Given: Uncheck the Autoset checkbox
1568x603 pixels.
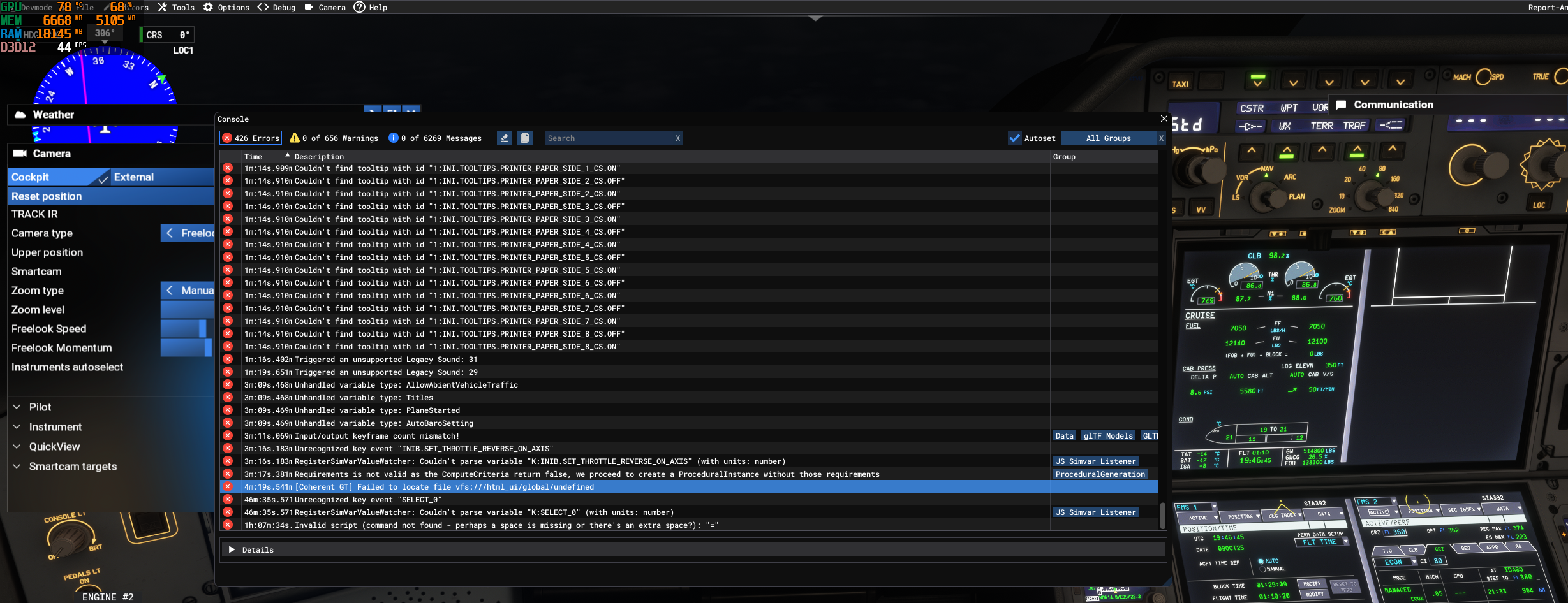Looking at the screenshot, I should pos(1014,138).
